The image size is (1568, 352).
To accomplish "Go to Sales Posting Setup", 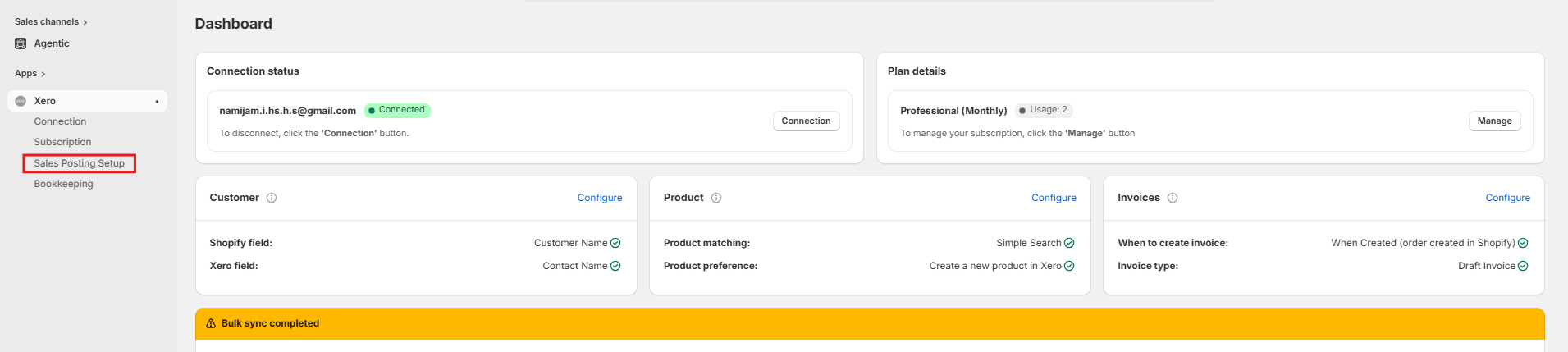I will click(x=80, y=163).
